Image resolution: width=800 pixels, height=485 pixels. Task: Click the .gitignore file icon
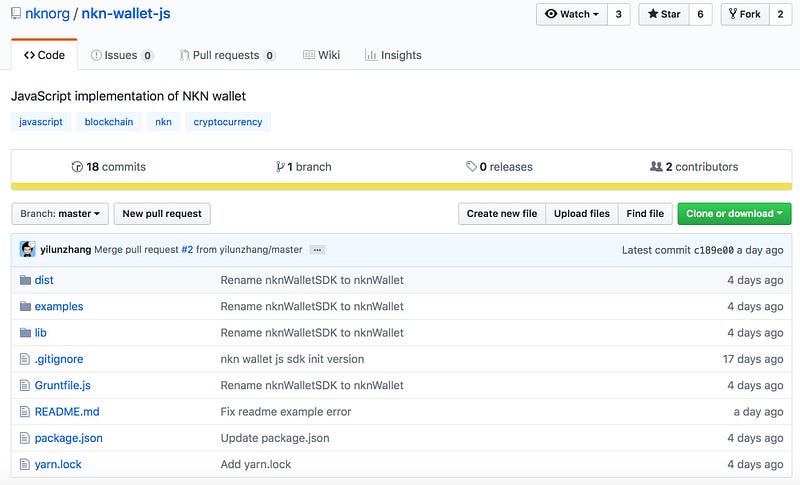(26, 359)
